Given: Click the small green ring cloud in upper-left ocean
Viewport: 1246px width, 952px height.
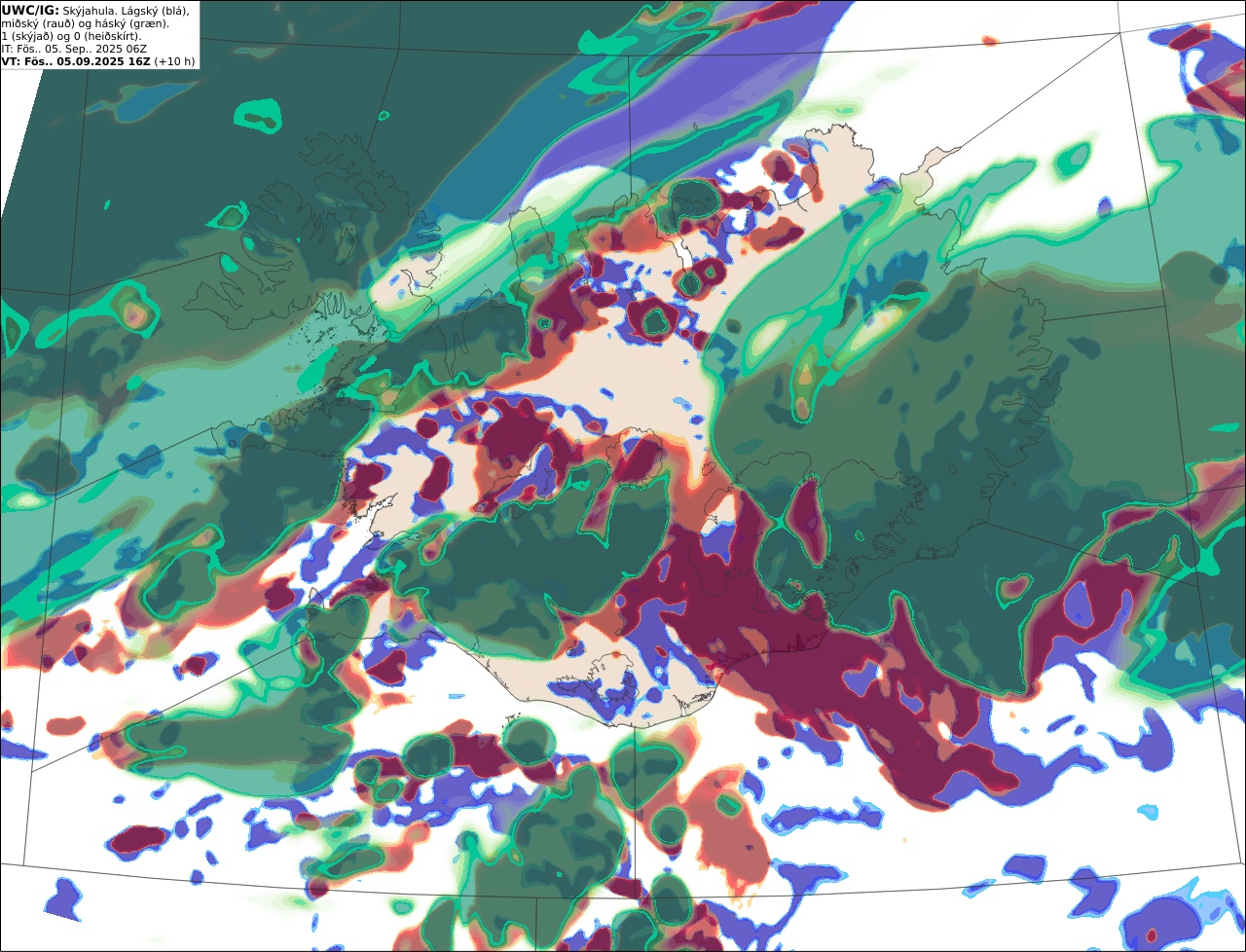Looking at the screenshot, I should pos(258,117).
